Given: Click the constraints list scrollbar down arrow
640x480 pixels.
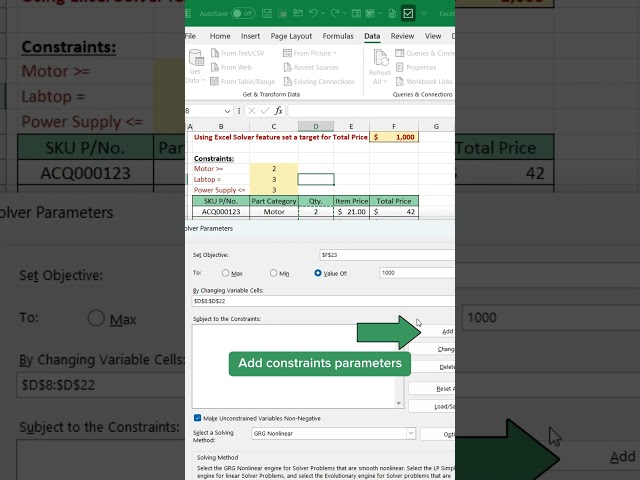Looking at the screenshot, I should coord(399,403).
